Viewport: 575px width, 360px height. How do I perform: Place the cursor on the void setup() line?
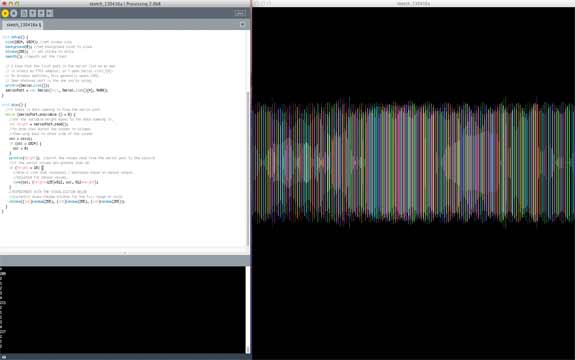pos(15,37)
